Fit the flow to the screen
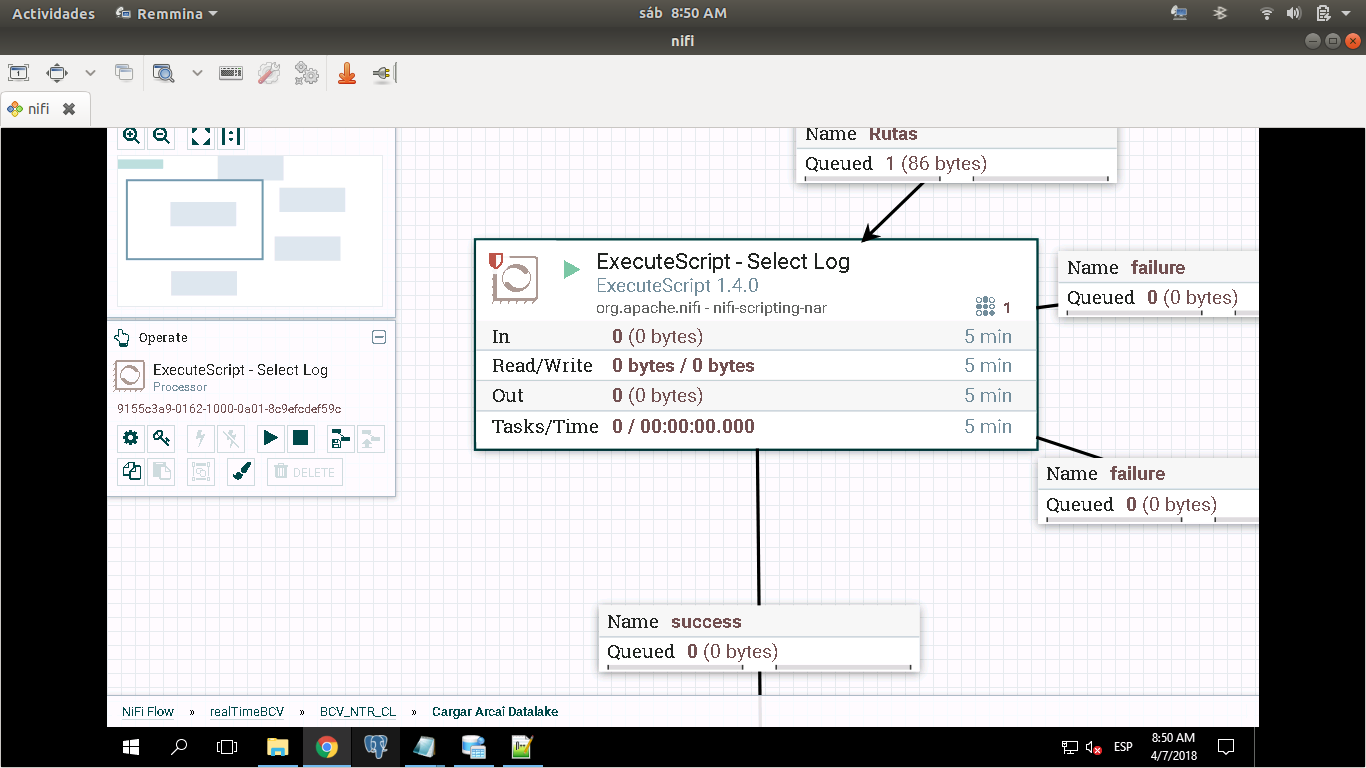The width and height of the screenshot is (1366, 768). (201, 137)
